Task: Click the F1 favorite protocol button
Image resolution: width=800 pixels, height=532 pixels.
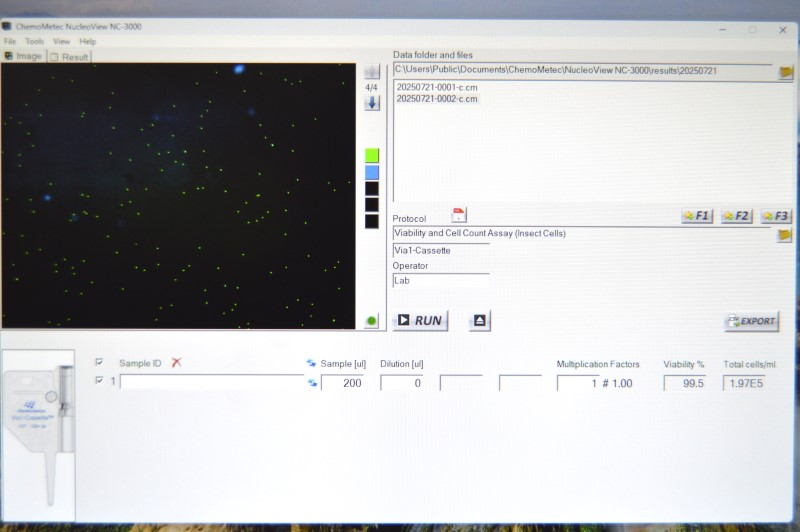Action: 697,216
